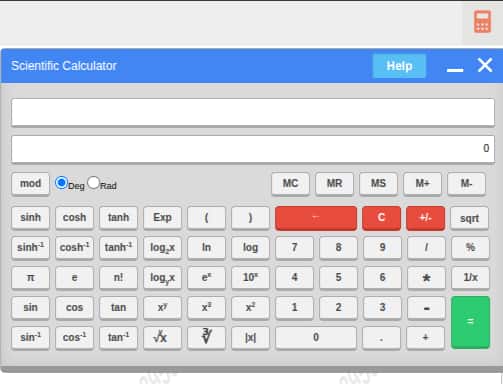Subtract from memory with the M- button
Image resolution: width=503 pixels, height=384 pixels.
pos(466,184)
